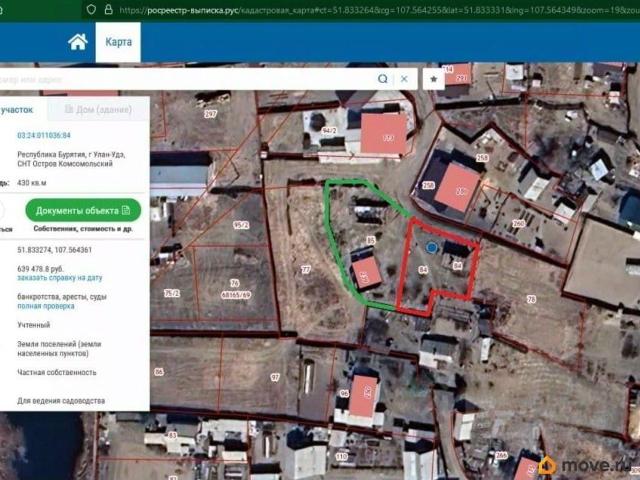The height and width of the screenshot is (480, 640).
Task: Select parcel 78 label on map
Action: [x=531, y=299]
